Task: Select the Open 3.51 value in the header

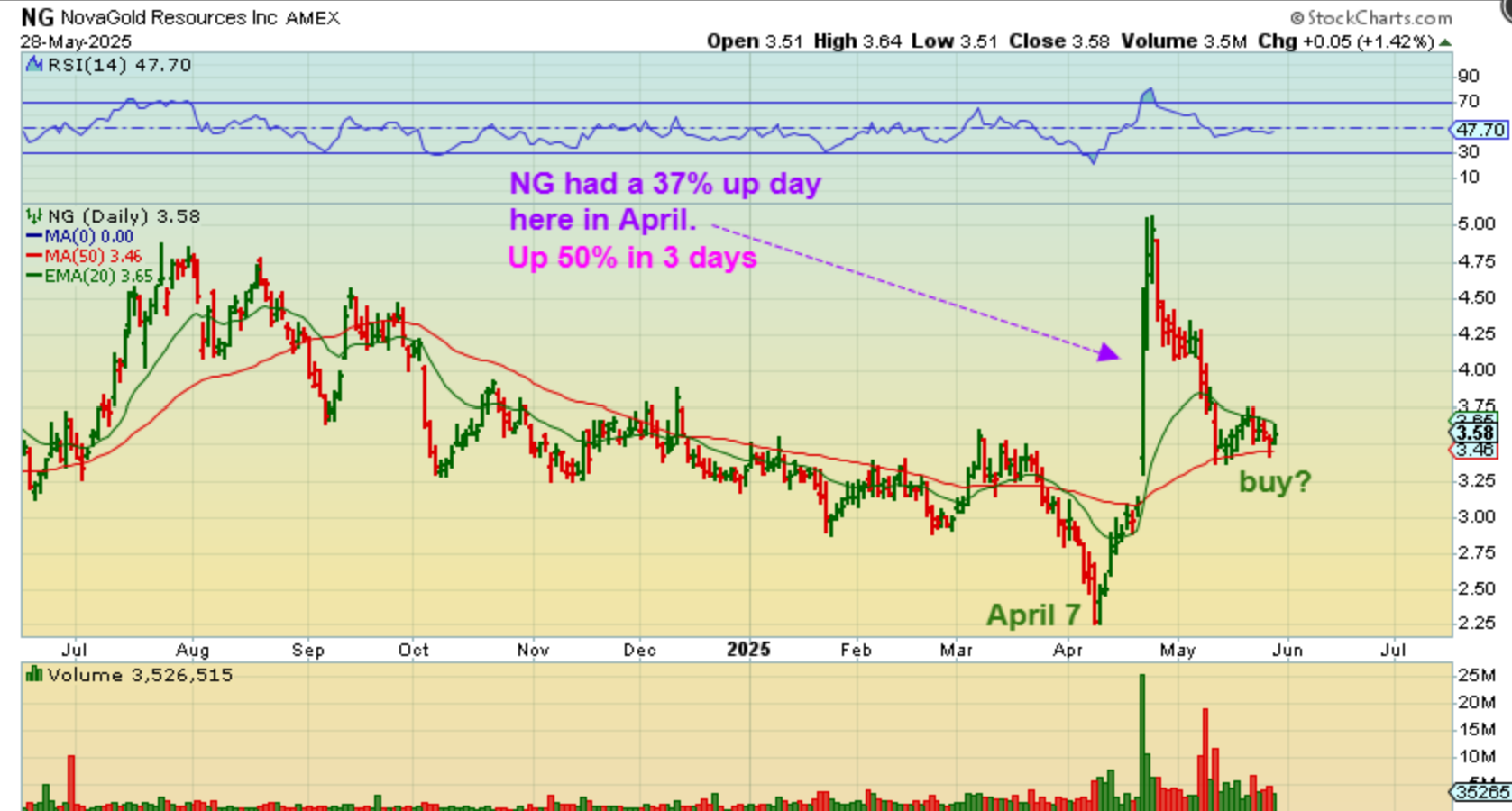Action: [x=755, y=41]
